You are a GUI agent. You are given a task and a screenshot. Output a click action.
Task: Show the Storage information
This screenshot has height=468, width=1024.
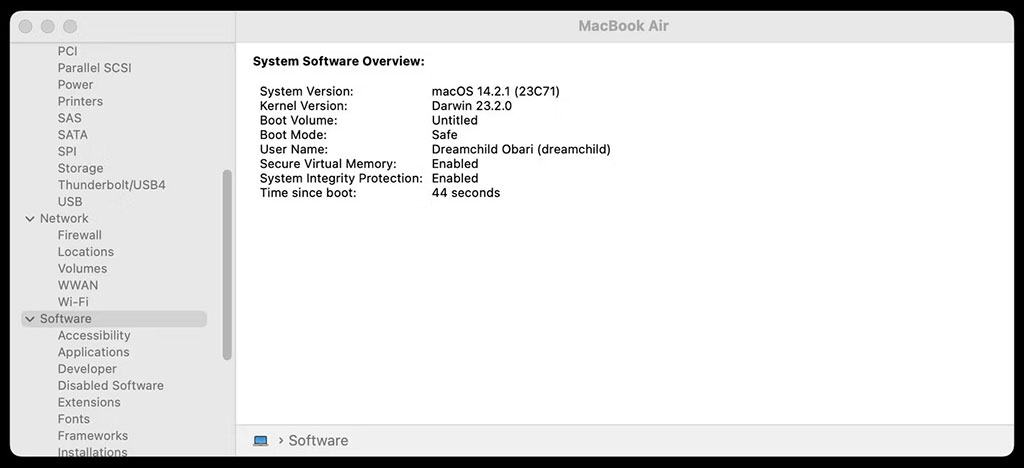click(x=80, y=168)
